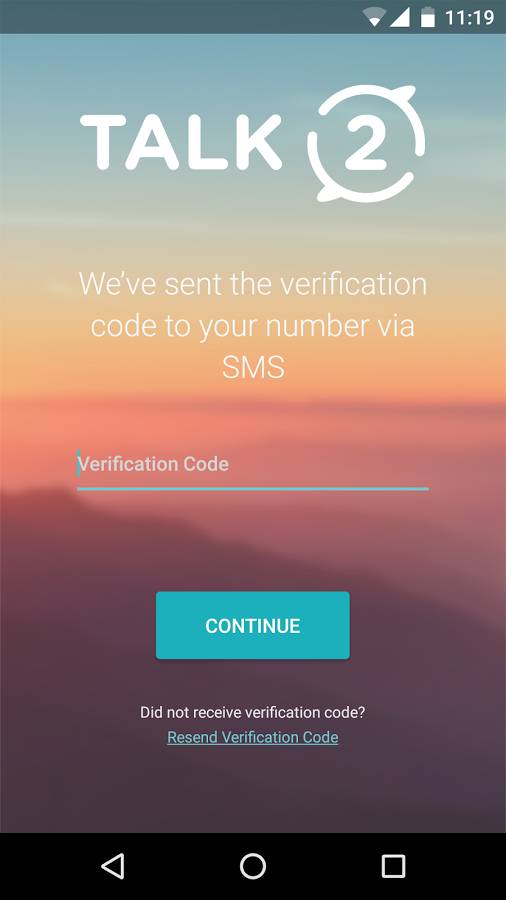Tap empty status bar area beside Wi-Fi icon
Image resolution: width=506 pixels, height=900 pixels.
pyautogui.click(x=172, y=17)
